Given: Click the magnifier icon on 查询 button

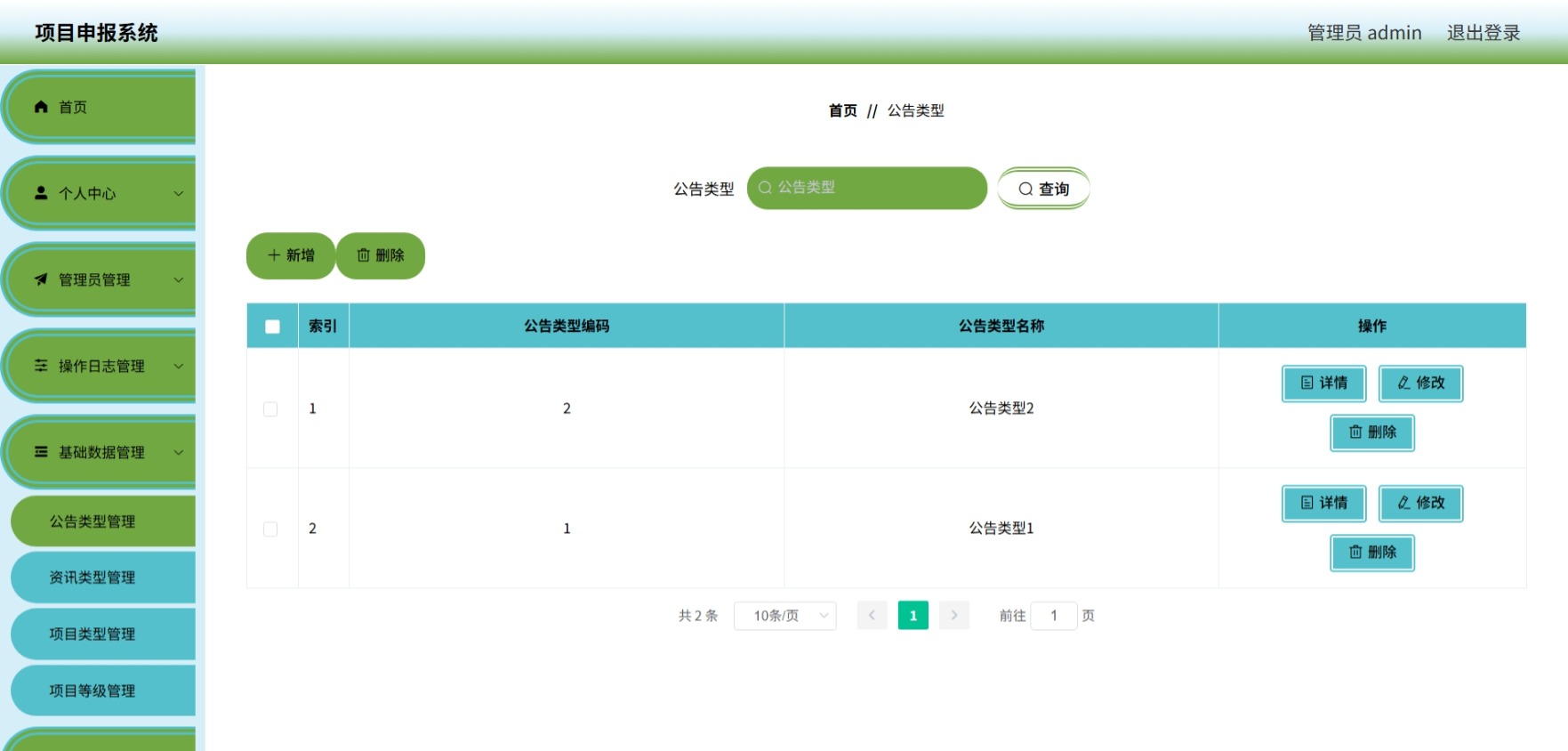Looking at the screenshot, I should tap(1025, 189).
